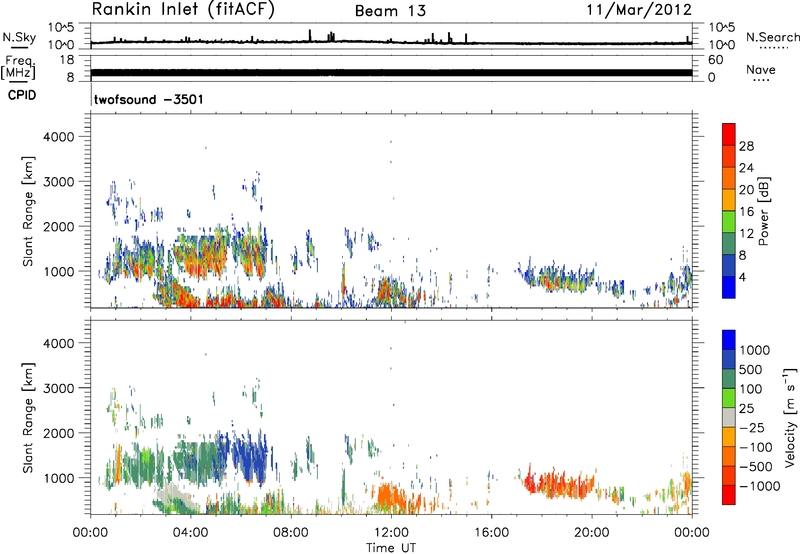The width and height of the screenshot is (800, 554).
Task: Pick the top red segment of Power colorbar
Action: tap(729, 134)
